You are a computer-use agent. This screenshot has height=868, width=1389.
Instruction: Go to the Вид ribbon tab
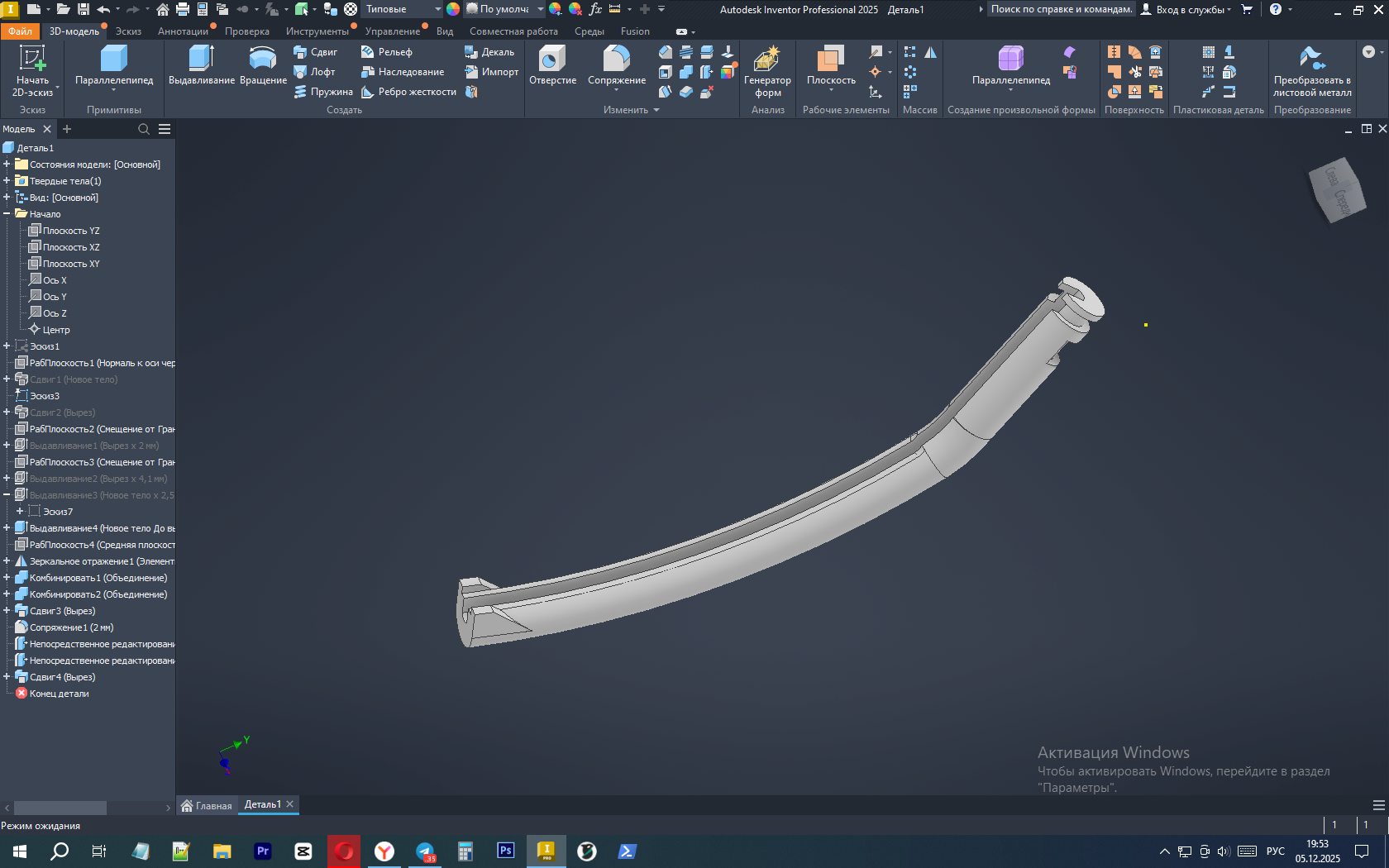coord(445,31)
